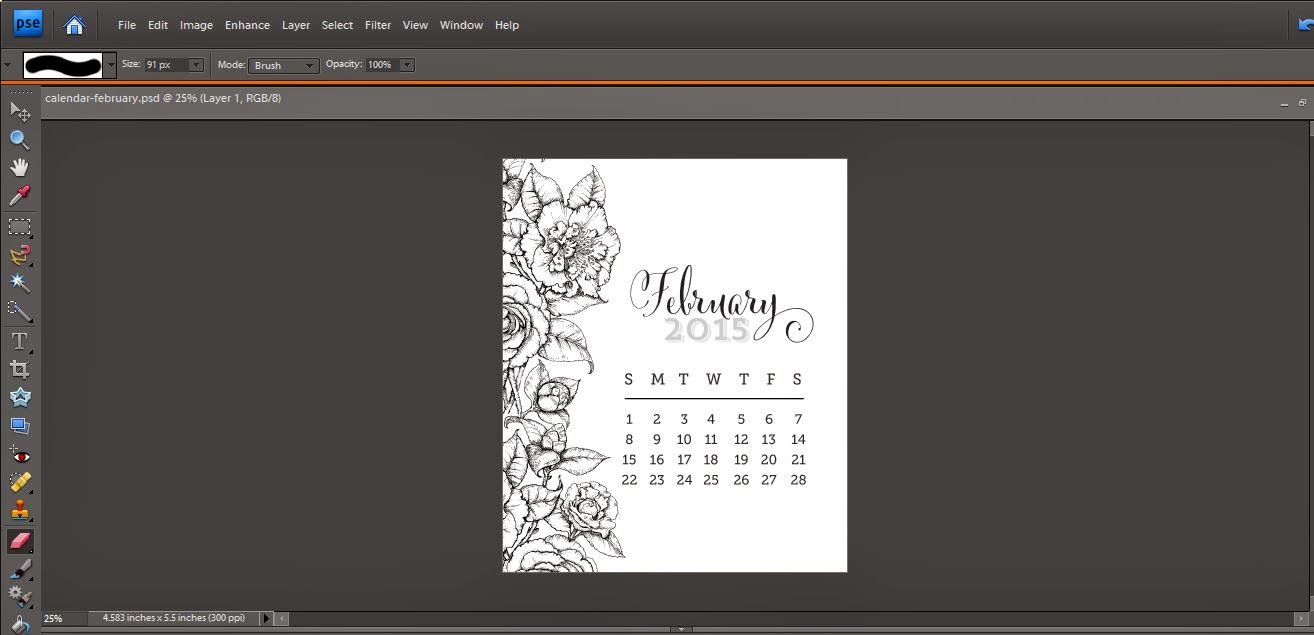
Task: Select the Cookie Cutter star tool
Action: [x=20, y=397]
